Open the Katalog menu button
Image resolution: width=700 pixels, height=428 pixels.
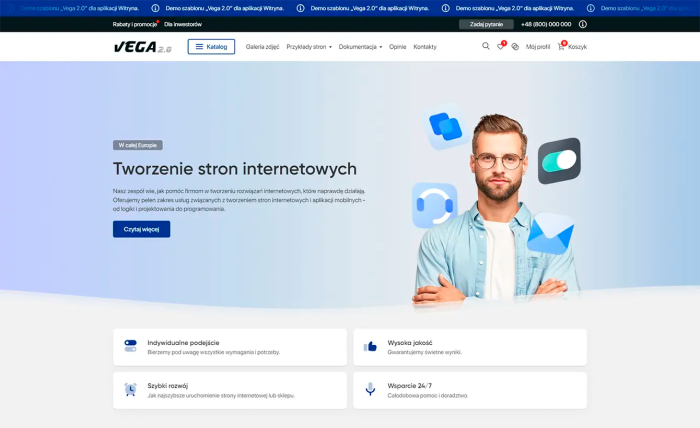pyautogui.click(x=211, y=47)
